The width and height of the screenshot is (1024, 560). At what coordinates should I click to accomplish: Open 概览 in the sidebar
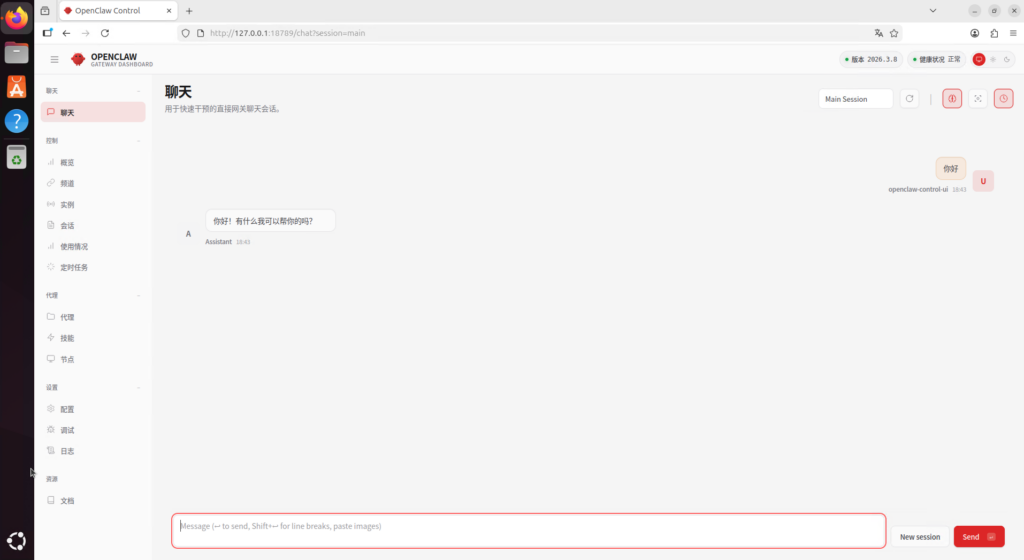point(67,162)
